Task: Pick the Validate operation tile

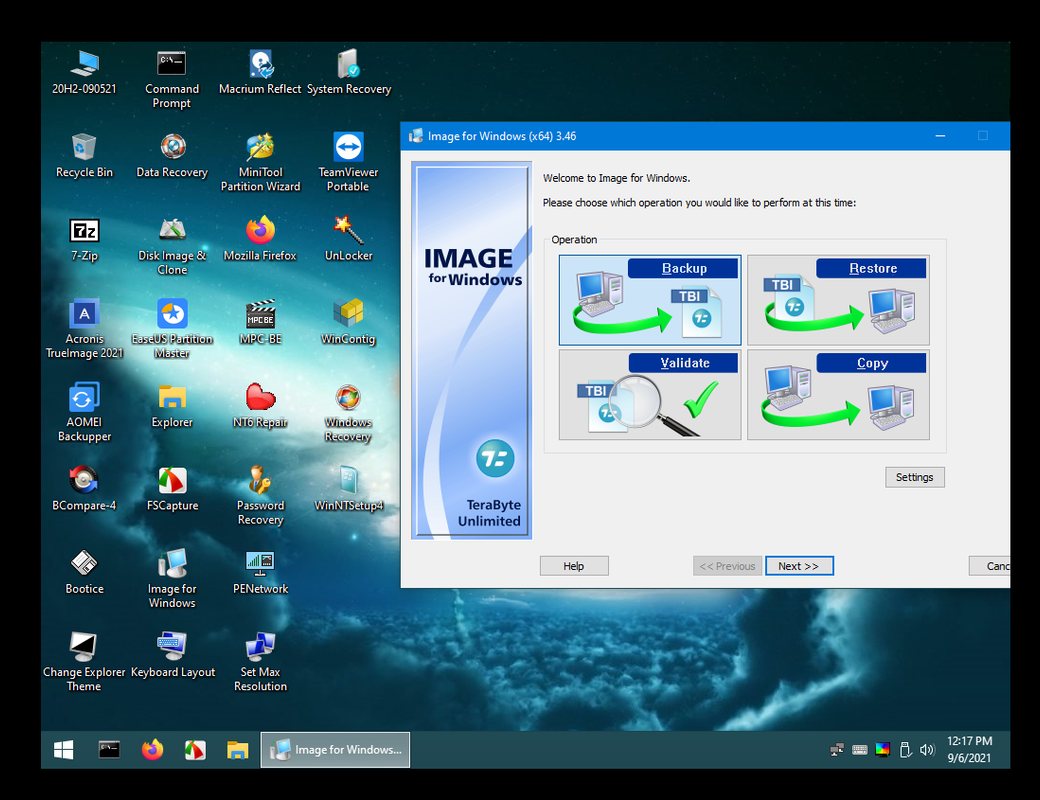Action: tap(650, 395)
